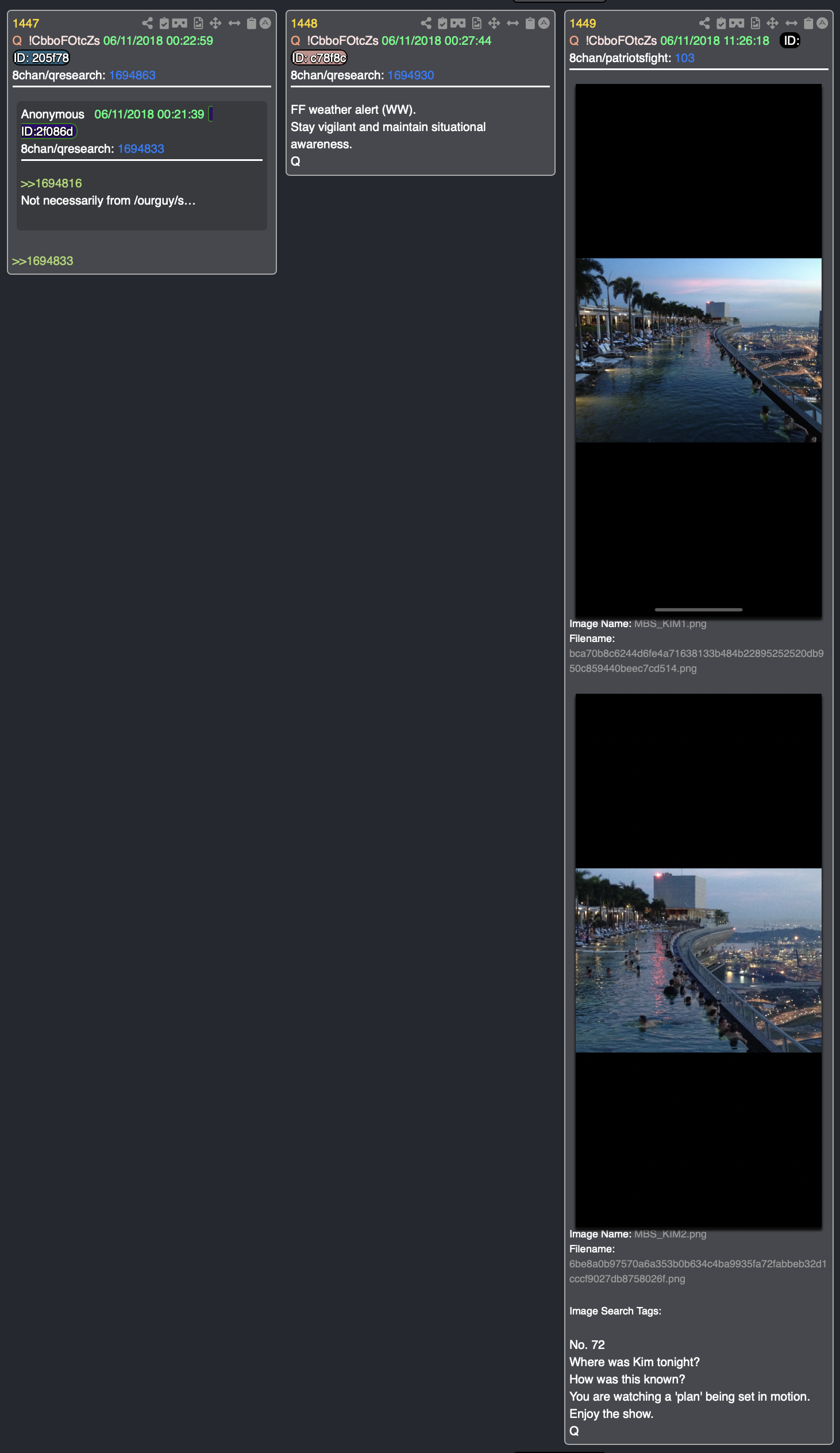Viewport: 840px width, 1453px height.
Task: Click the timestamp 06/11/2018 00:22:59
Action: [x=158, y=40]
